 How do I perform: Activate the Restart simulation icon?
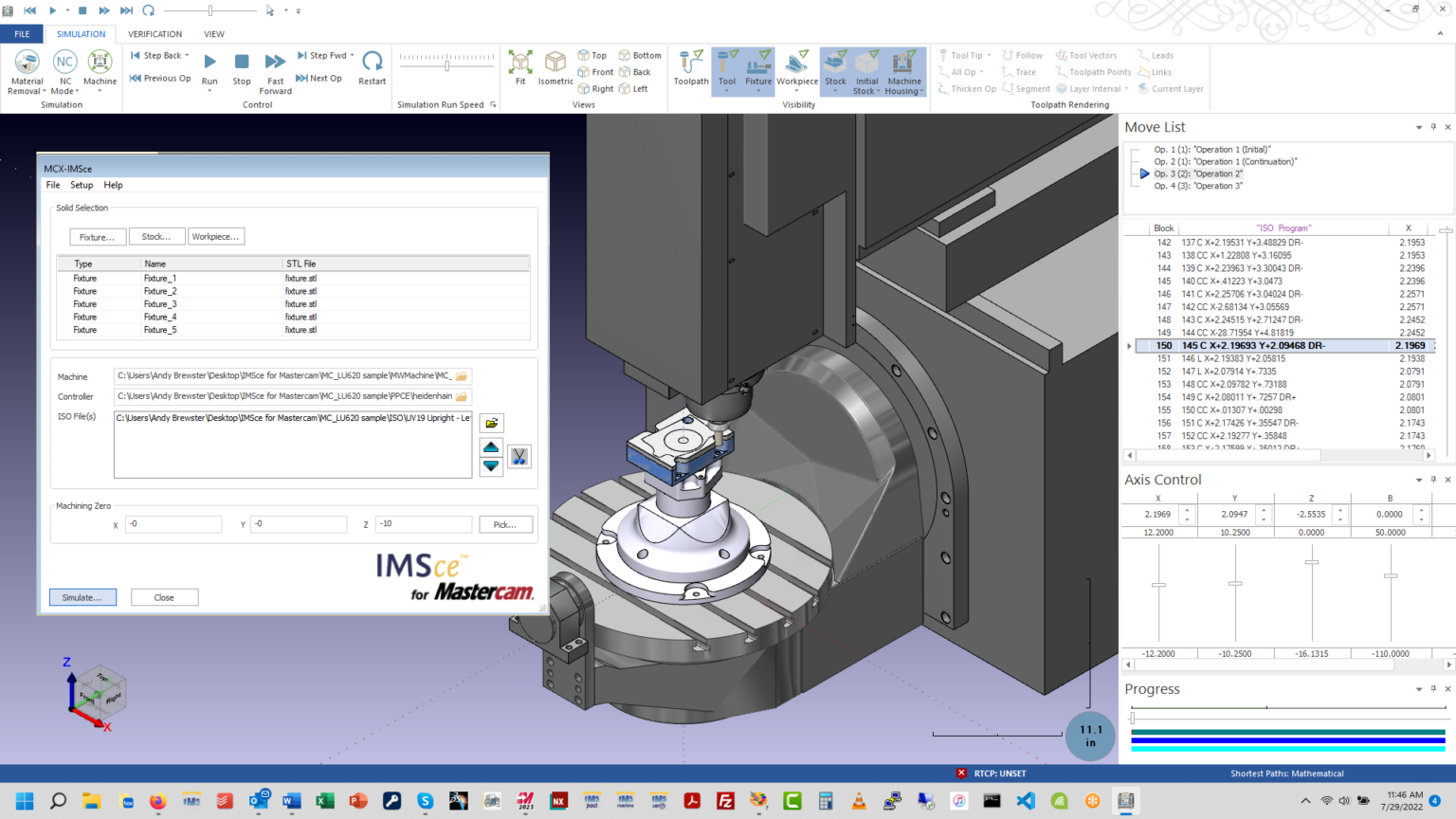coord(372,64)
